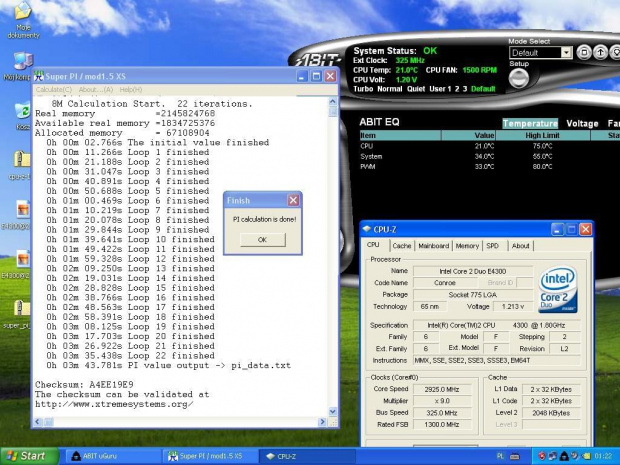The width and height of the screenshot is (620, 465).
Task: Switch to CPU-Z taskbar button
Action: click(308, 456)
